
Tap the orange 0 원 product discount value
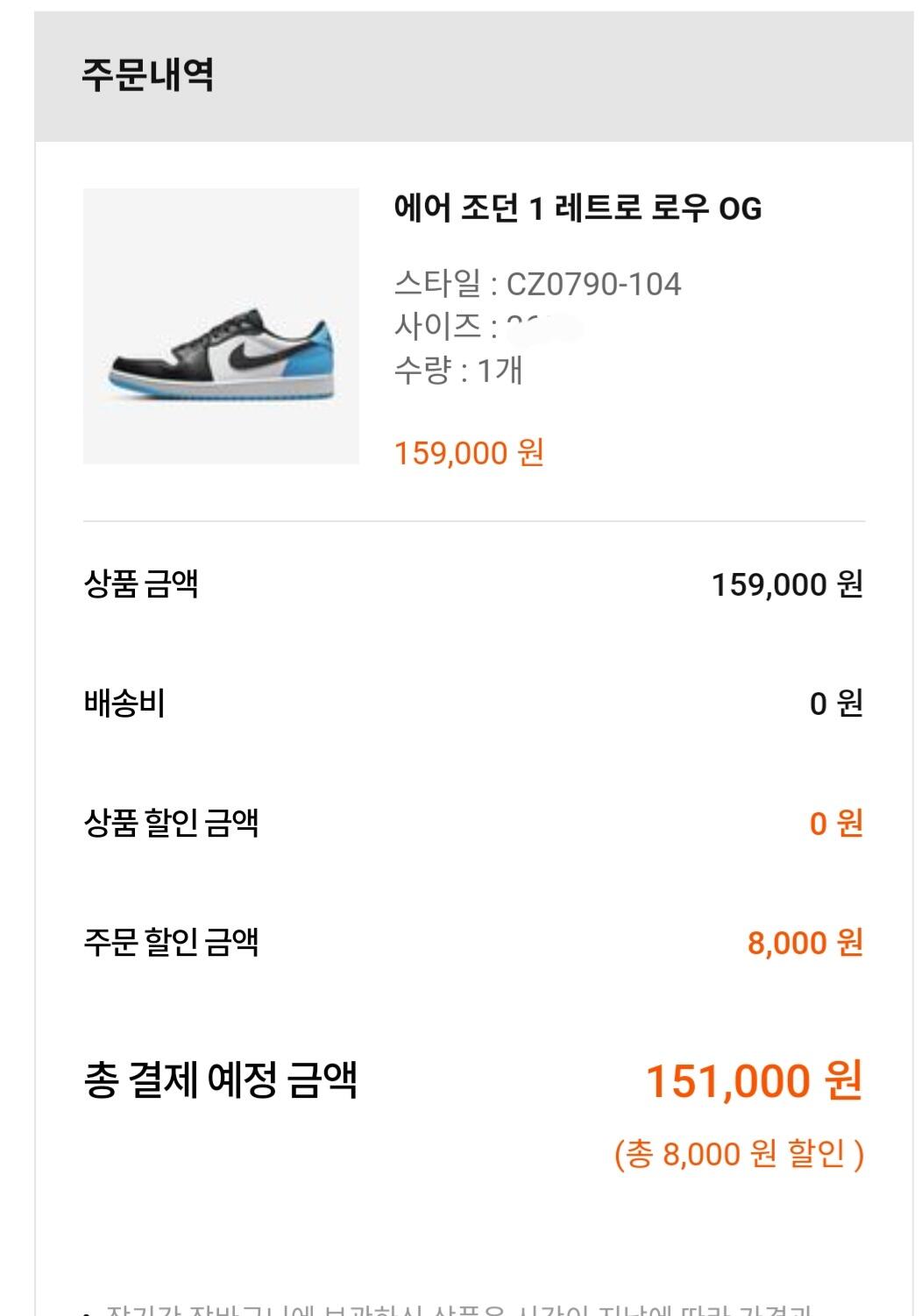[836, 824]
